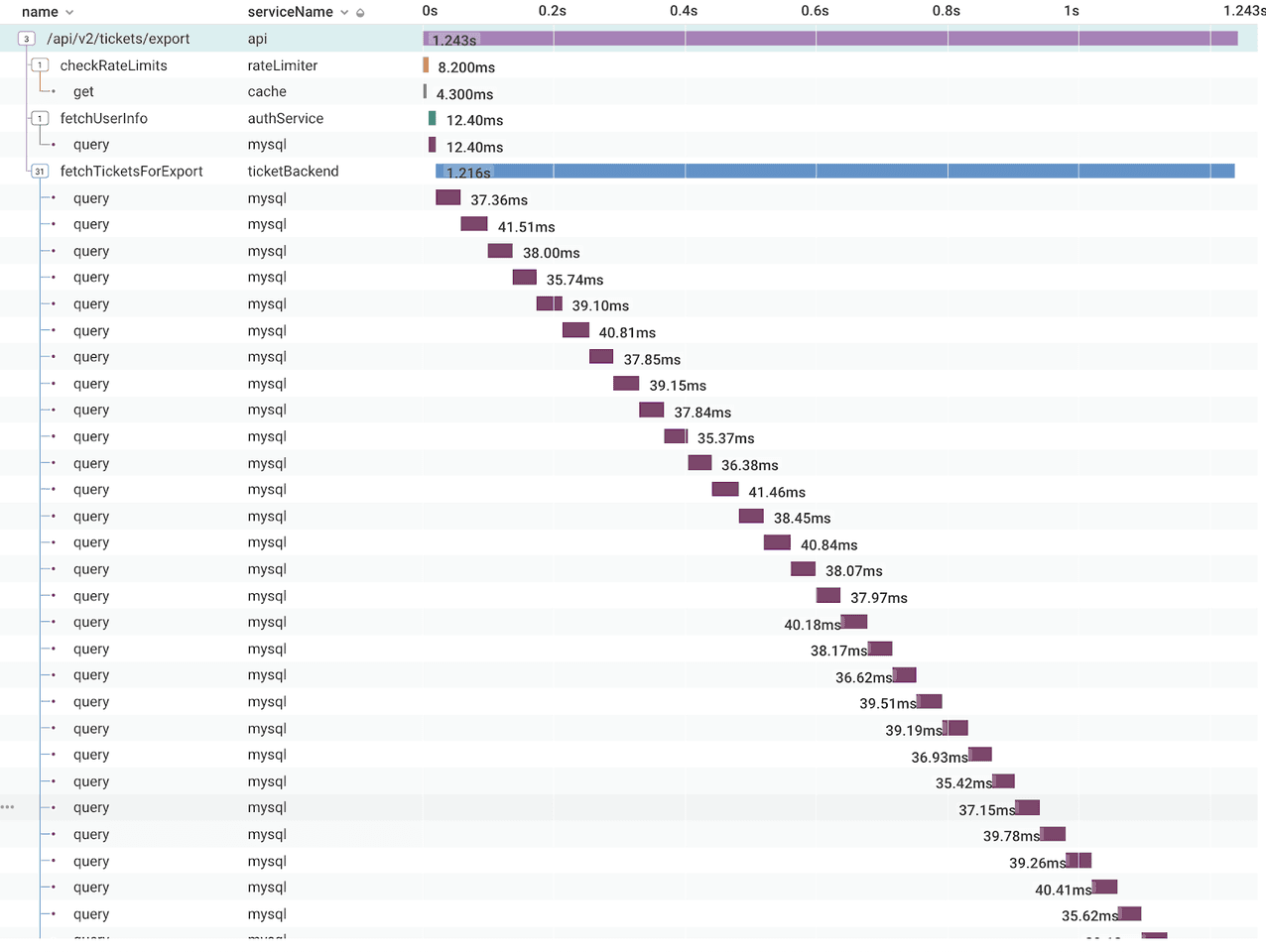Click the filter icon beside the serviceName header
This screenshot has width=1266, height=952.
pyautogui.click(x=358, y=12)
